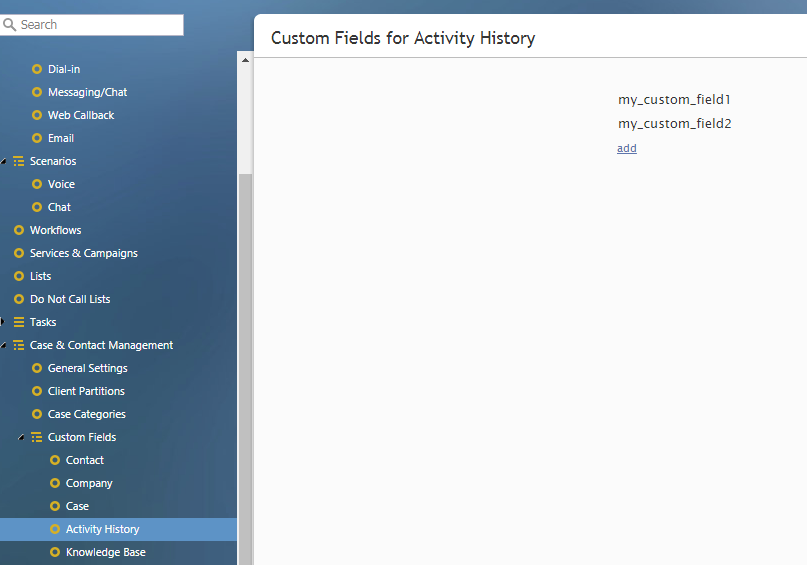Collapse Case & Contact Management section
The image size is (807, 565).
click(3, 345)
